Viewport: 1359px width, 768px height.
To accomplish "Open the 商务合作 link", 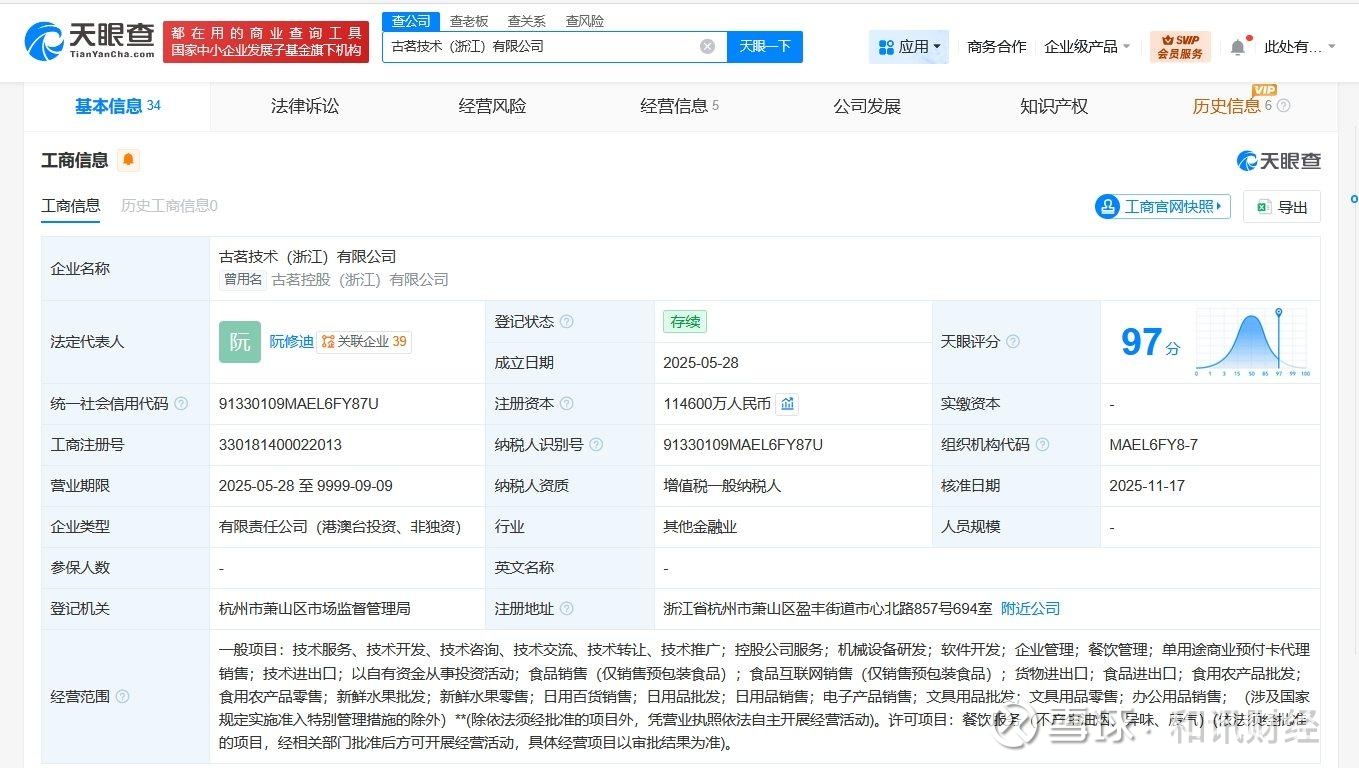I will [997, 47].
